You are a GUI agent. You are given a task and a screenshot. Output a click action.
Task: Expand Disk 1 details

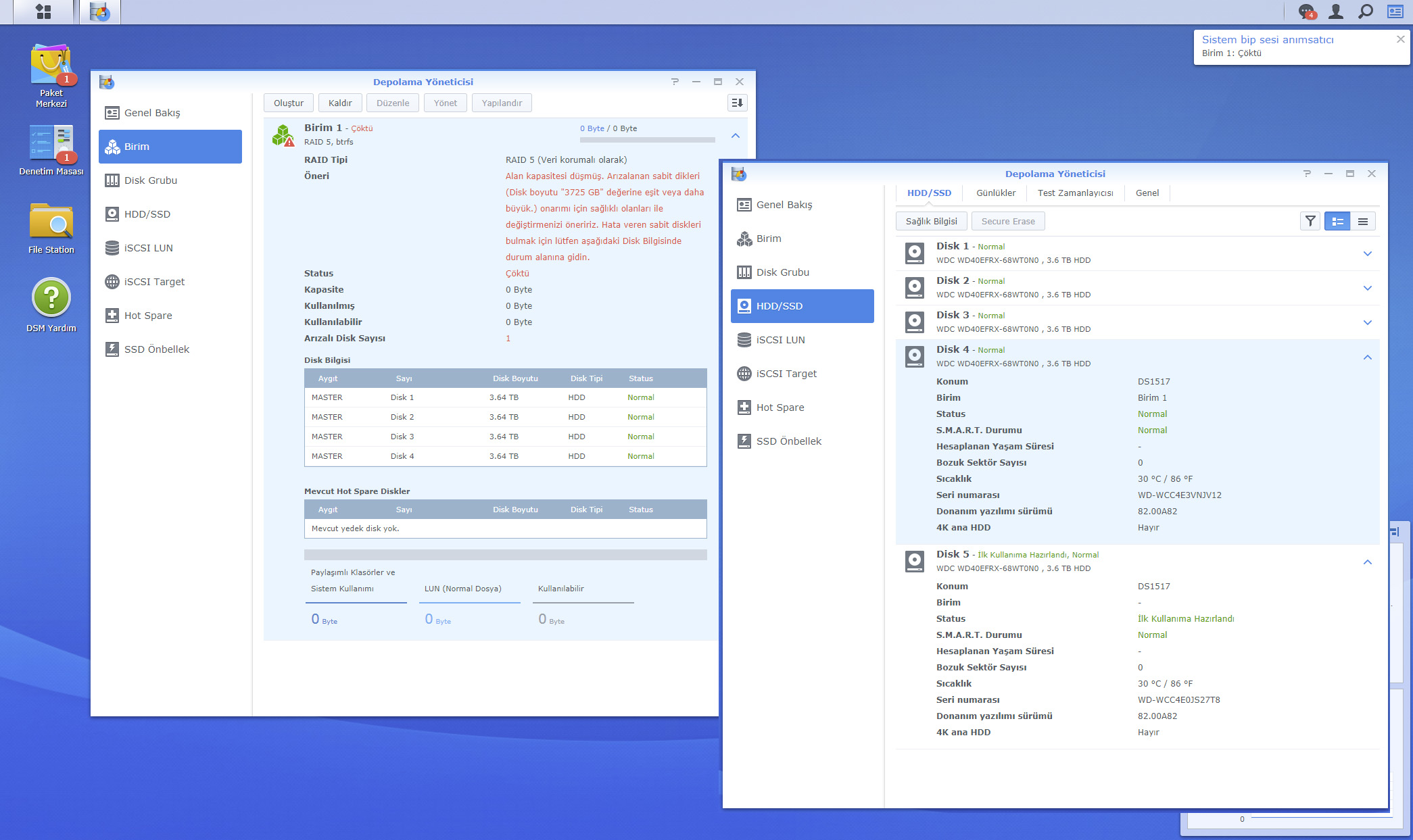pos(1367,253)
